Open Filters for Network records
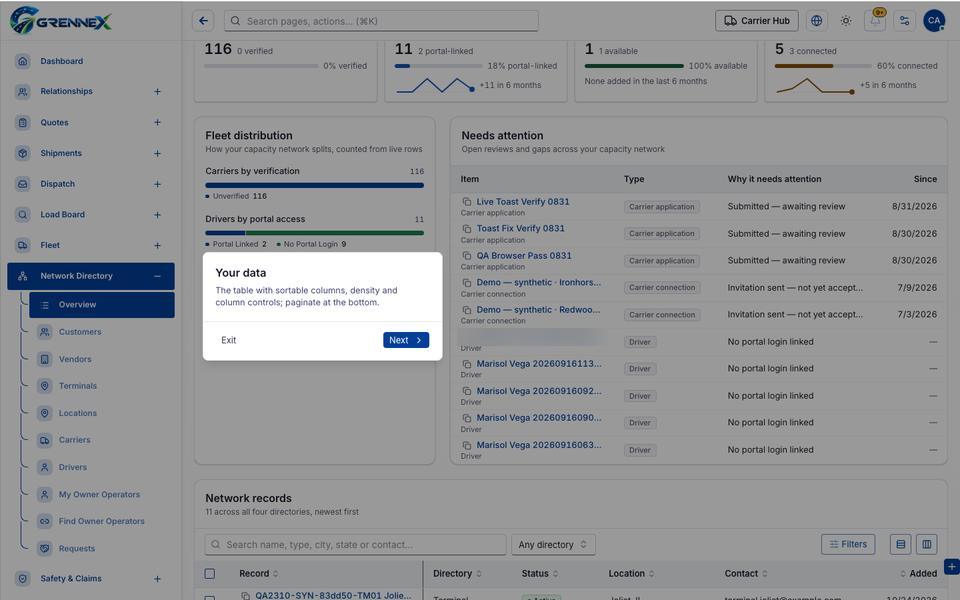This screenshot has height=600, width=960. (848, 544)
